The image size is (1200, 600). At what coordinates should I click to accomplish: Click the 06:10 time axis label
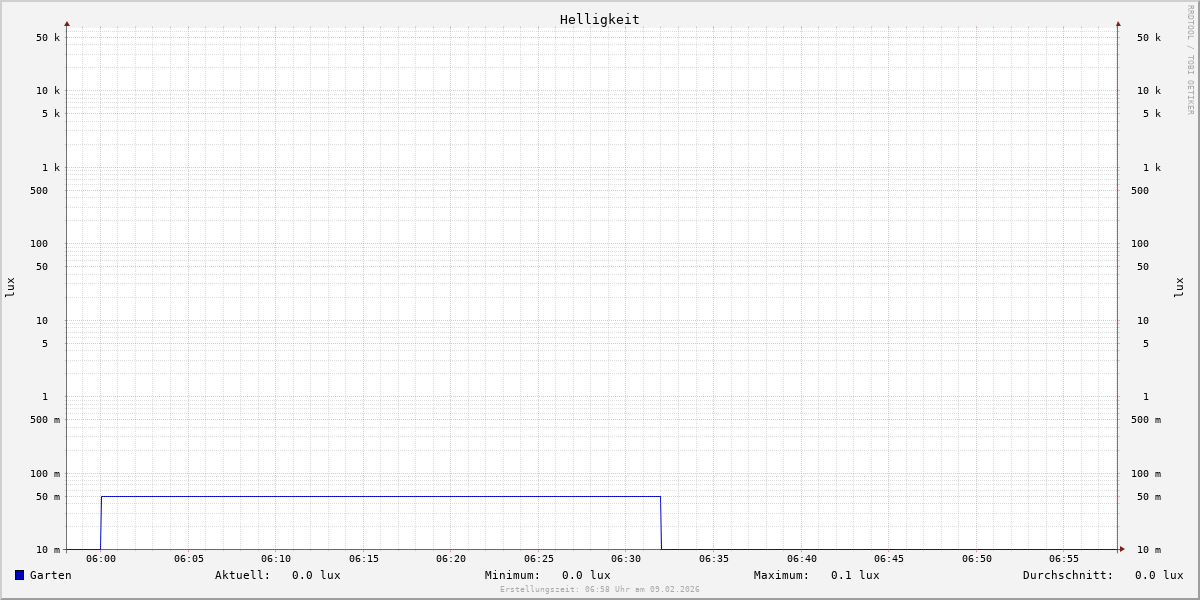coord(276,559)
